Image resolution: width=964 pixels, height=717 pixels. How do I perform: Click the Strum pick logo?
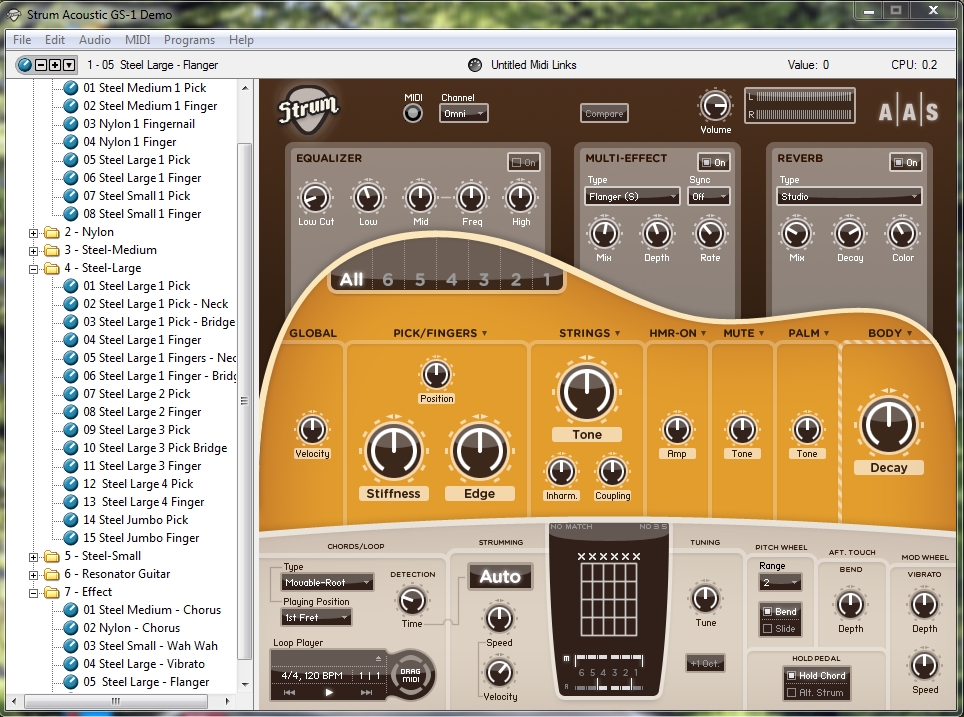pyautogui.click(x=308, y=109)
